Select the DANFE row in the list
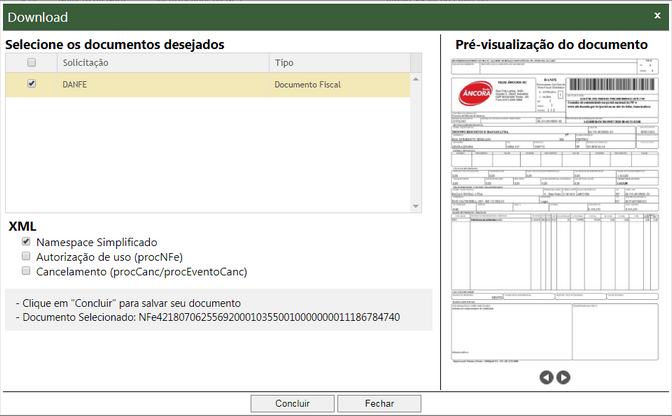The image size is (672, 416). point(150,85)
